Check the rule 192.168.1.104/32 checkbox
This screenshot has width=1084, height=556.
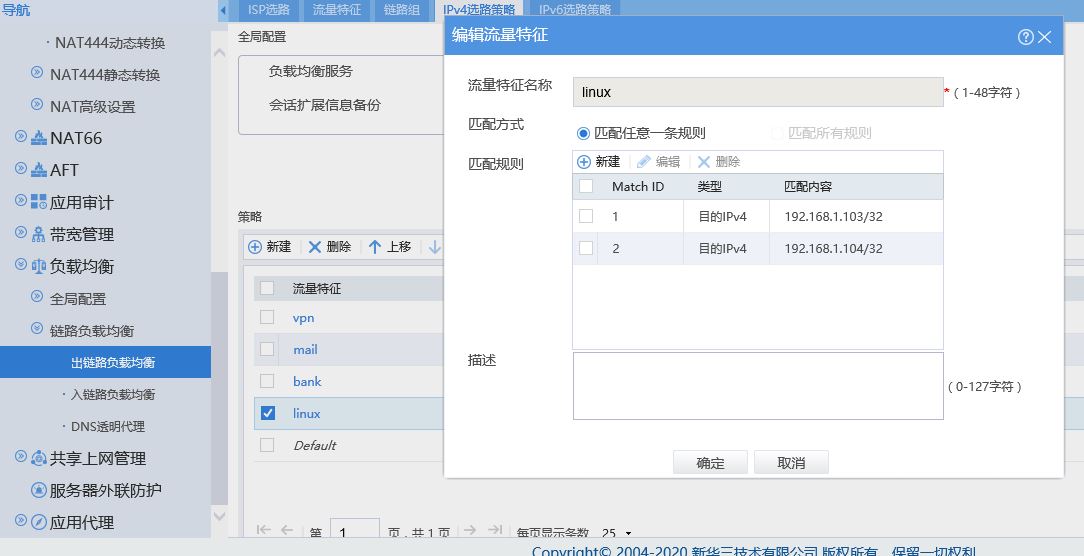tap(586, 248)
